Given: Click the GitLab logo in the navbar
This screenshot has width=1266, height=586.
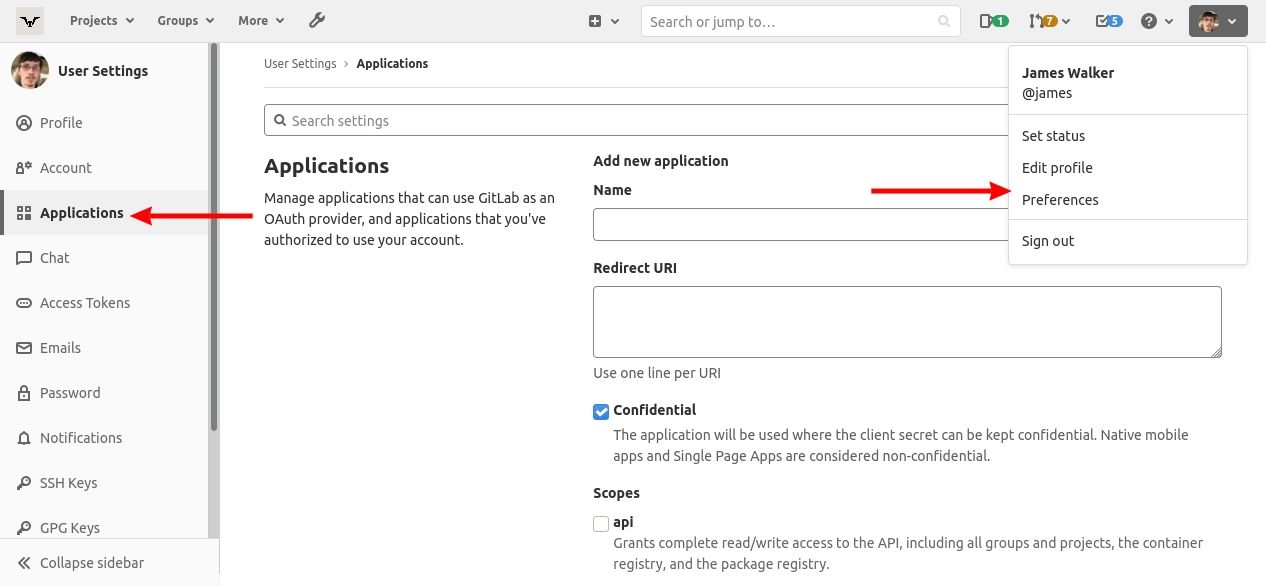Looking at the screenshot, I should pos(30,21).
